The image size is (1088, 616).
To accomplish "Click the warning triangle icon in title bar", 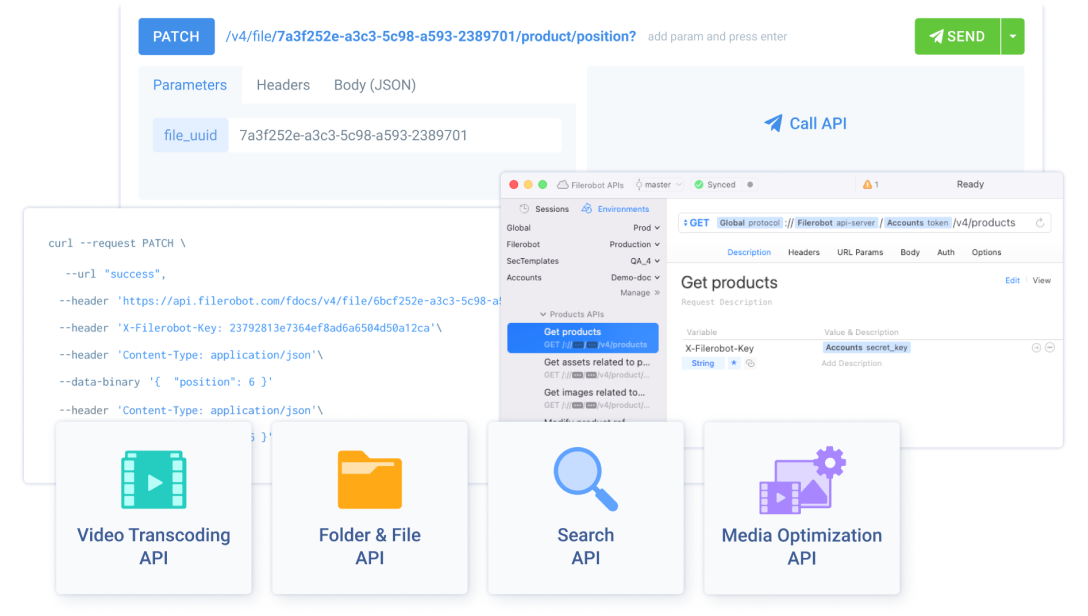I will coord(866,185).
